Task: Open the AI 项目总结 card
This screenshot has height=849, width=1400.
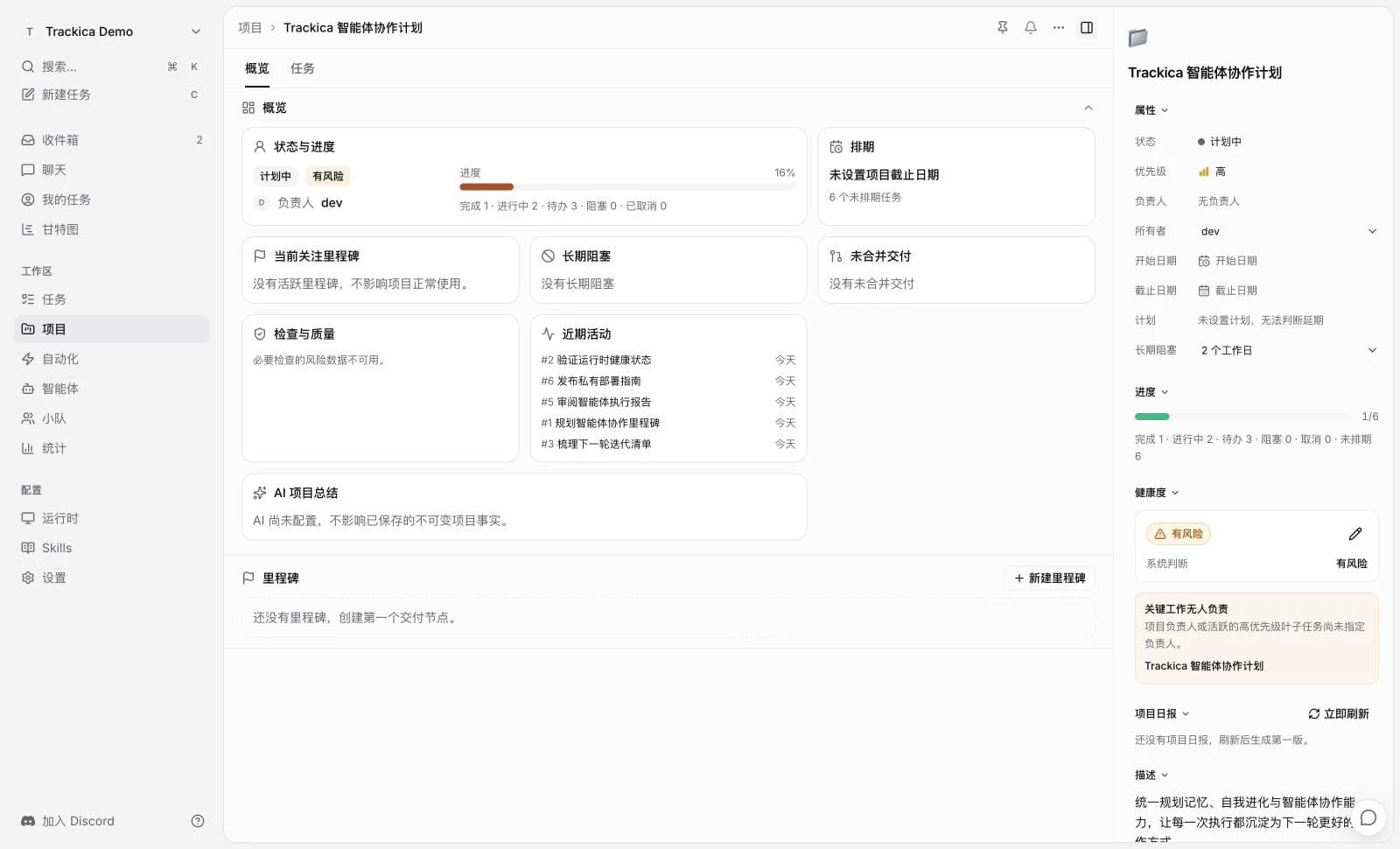Action: click(524, 507)
